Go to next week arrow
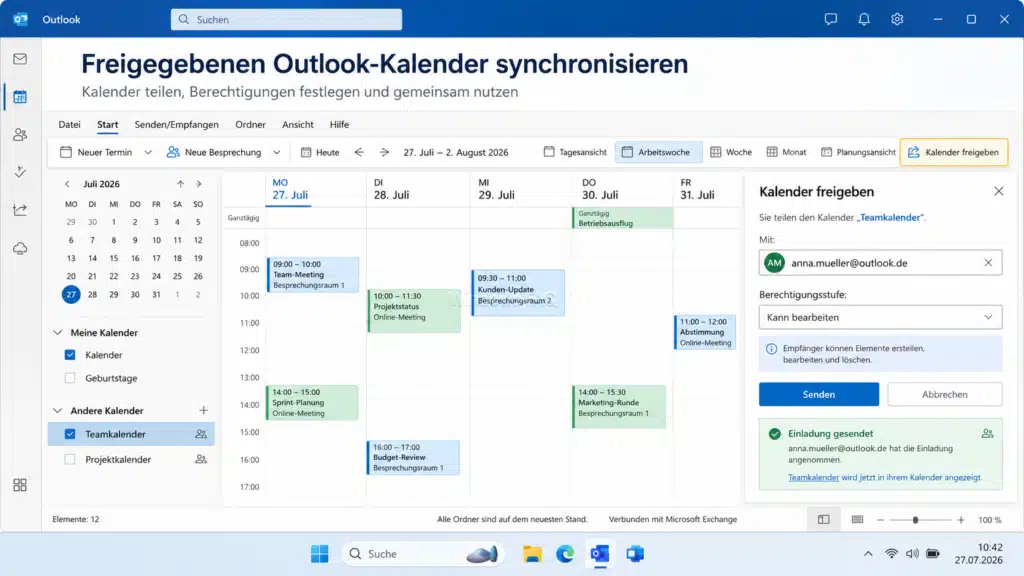 coord(385,152)
